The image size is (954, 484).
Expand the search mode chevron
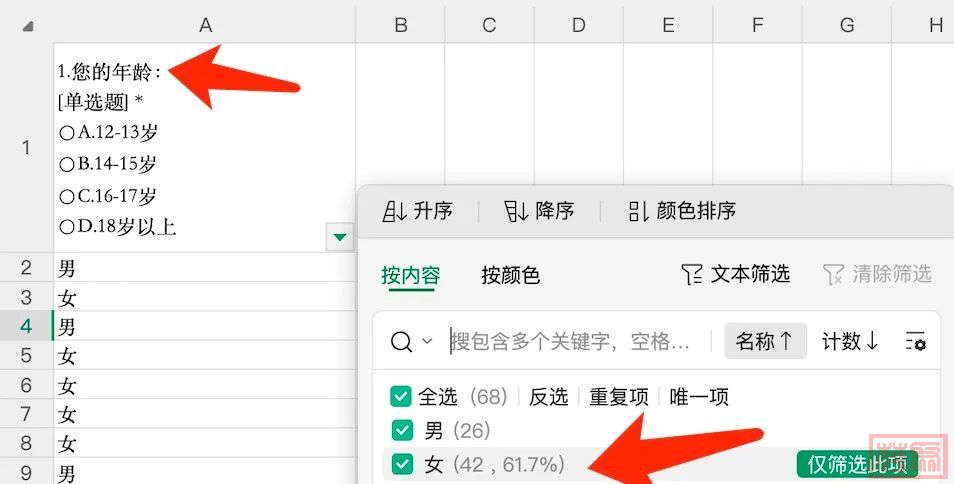coord(427,341)
